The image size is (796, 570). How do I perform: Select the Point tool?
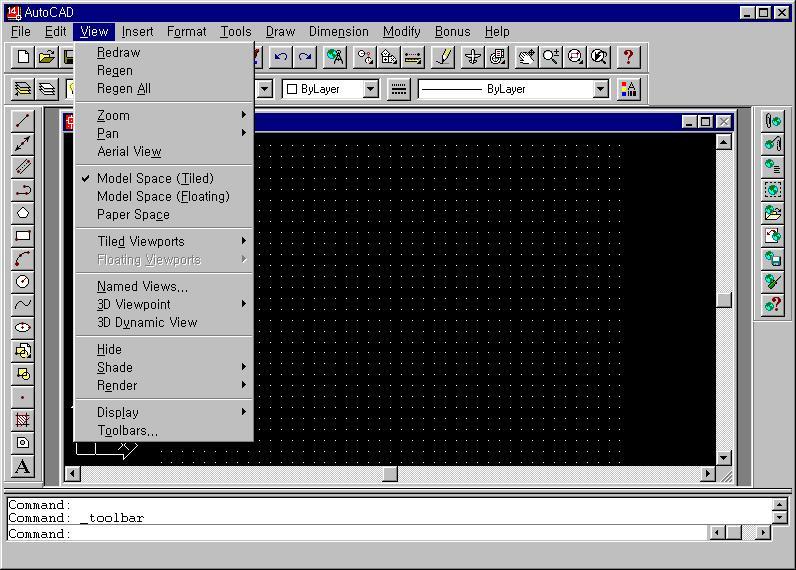pos(23,397)
